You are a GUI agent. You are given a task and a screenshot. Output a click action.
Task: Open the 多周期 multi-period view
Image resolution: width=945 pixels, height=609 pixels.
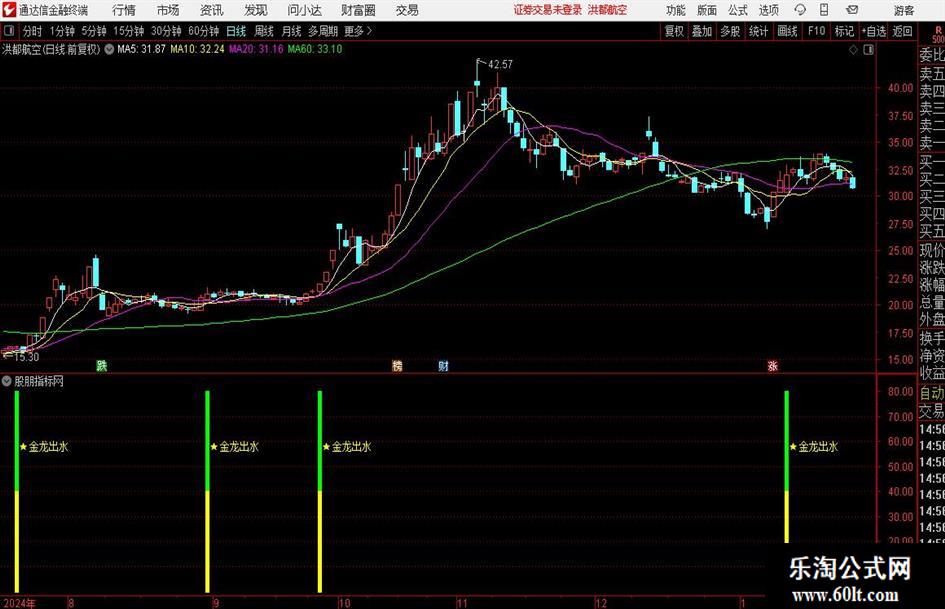click(x=322, y=31)
